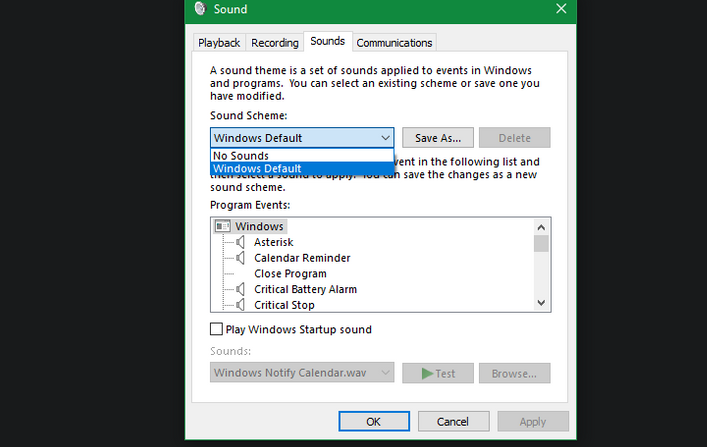The width and height of the screenshot is (707, 447).
Task: Click the speaker icon beside Critical Stop
Action: click(240, 305)
